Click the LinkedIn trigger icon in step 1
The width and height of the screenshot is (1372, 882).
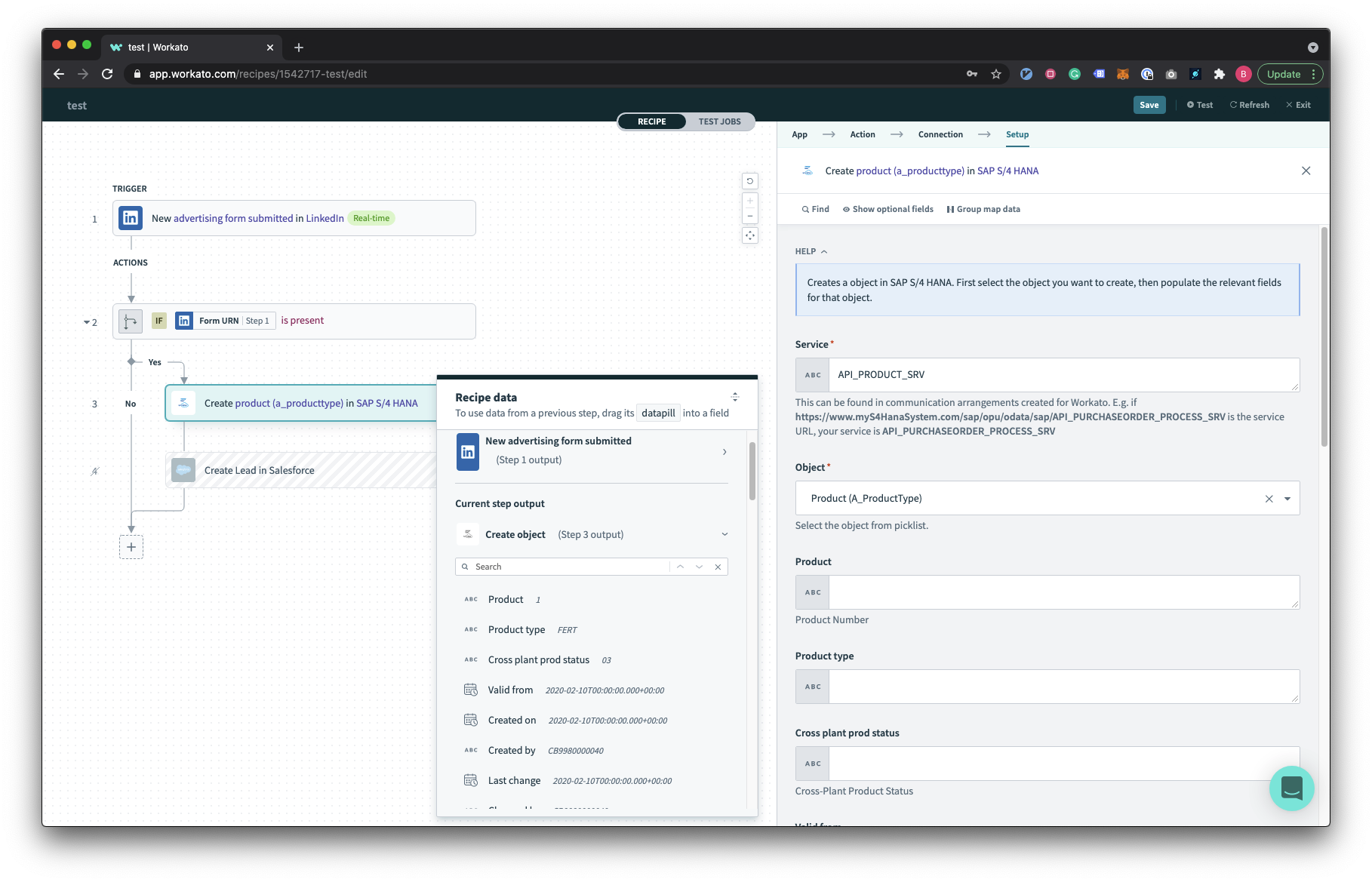click(x=131, y=218)
